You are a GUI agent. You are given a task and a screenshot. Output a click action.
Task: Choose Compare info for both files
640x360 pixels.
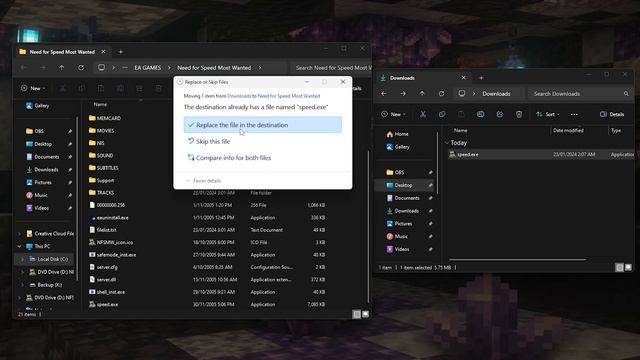click(229, 158)
